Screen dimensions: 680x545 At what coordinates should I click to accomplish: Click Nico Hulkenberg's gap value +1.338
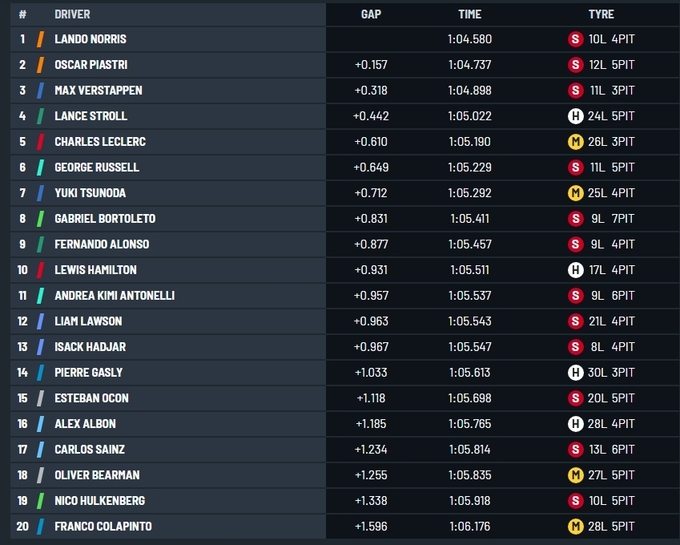click(371, 500)
